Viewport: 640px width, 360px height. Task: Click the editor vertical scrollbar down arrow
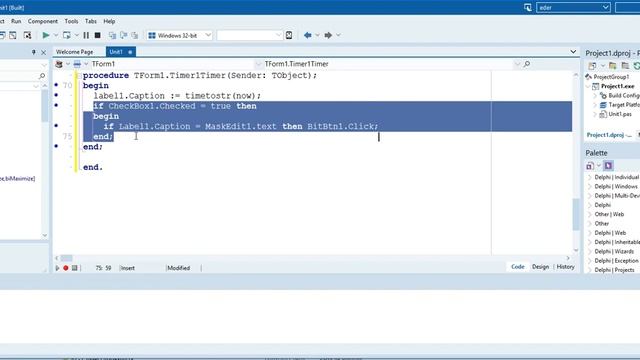[x=576, y=250]
